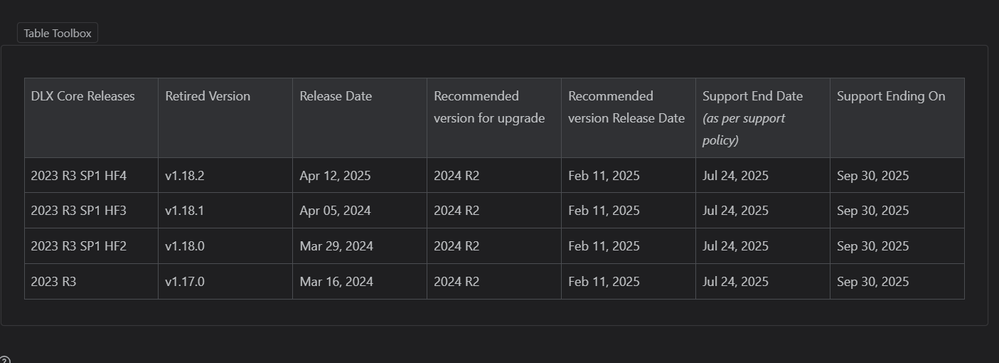Click the Support Ending On header
999x363 pixels.
(898, 118)
